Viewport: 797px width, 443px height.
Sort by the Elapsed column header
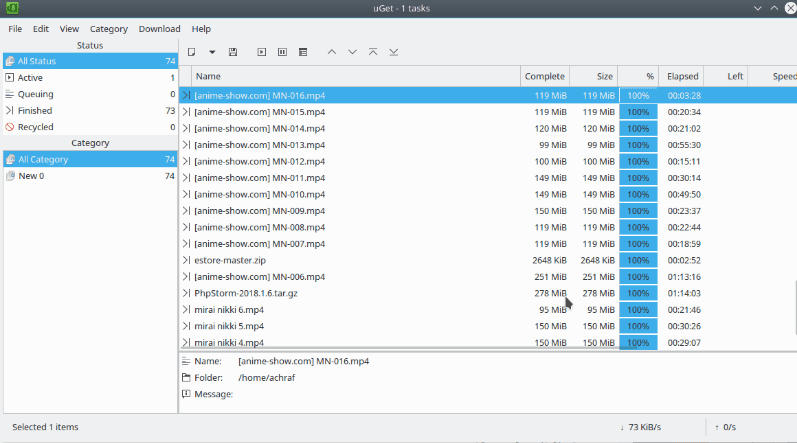point(682,76)
